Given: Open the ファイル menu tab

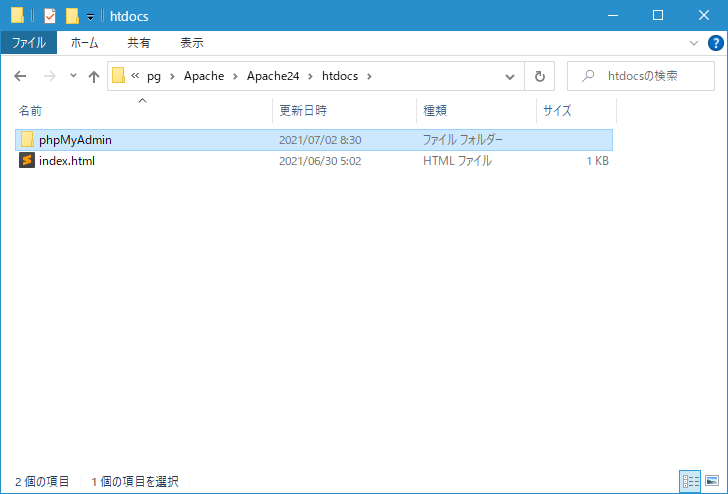Looking at the screenshot, I should pos(29,43).
